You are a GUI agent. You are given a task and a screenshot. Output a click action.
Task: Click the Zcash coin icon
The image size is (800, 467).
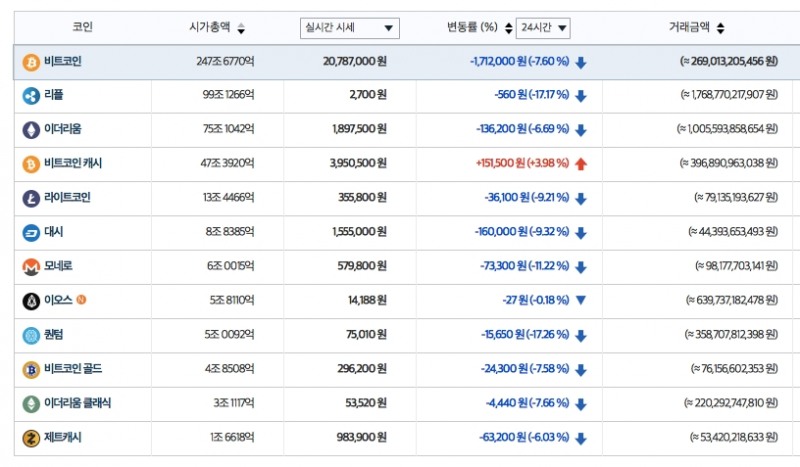pyautogui.click(x=31, y=438)
